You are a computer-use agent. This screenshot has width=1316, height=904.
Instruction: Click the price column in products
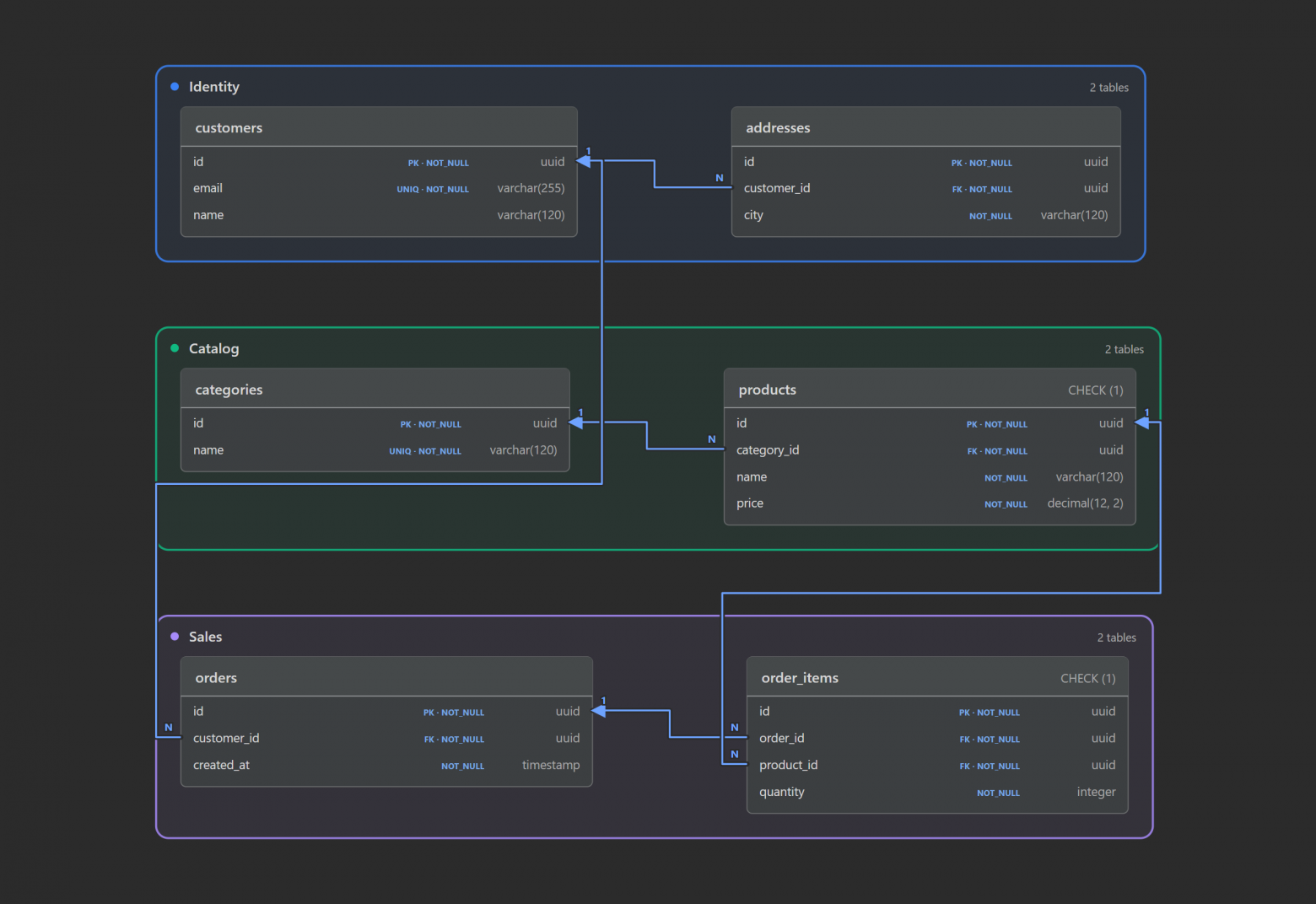[930, 503]
